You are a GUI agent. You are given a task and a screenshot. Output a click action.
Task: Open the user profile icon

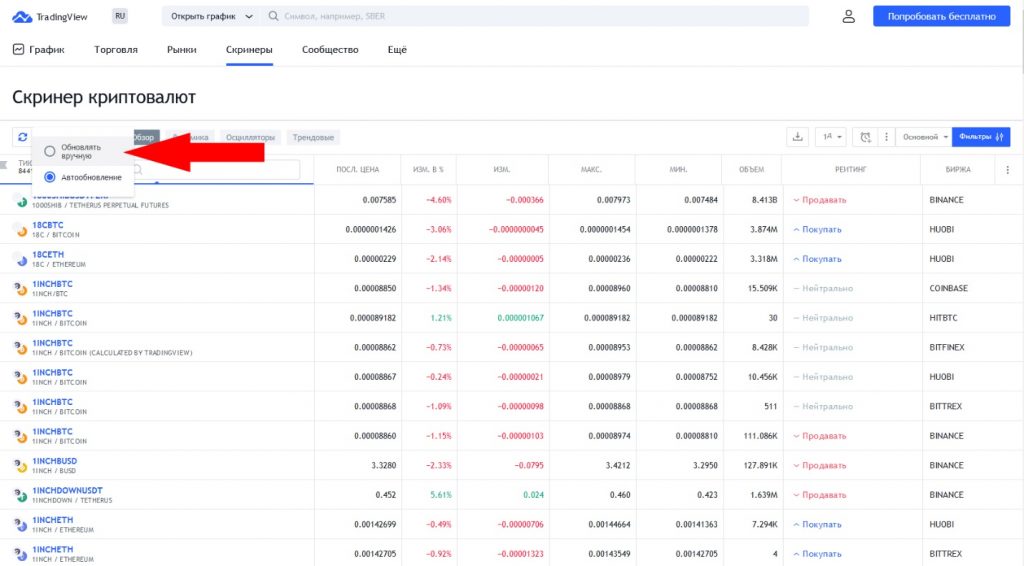(x=848, y=16)
